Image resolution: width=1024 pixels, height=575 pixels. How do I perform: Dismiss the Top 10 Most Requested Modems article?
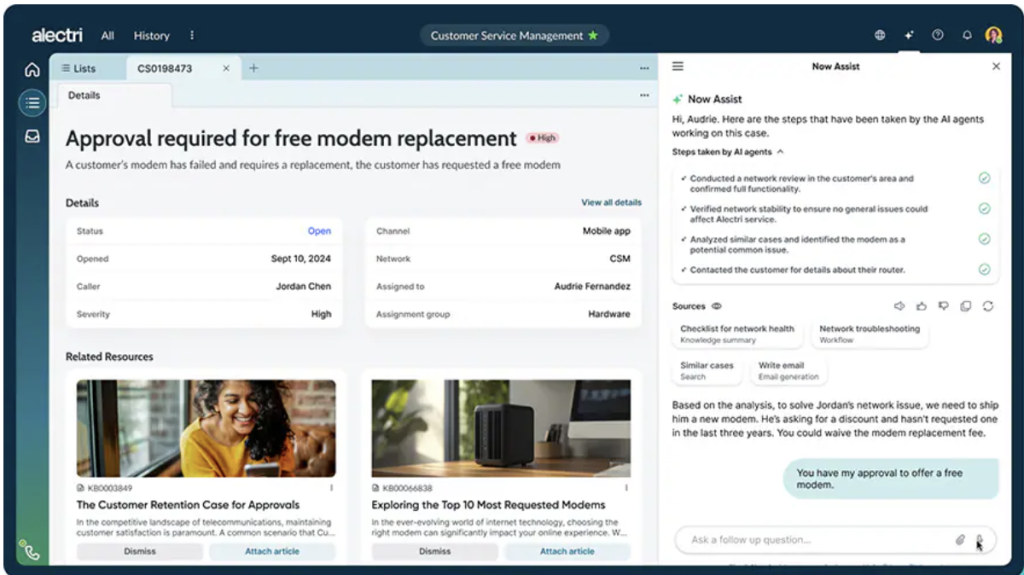click(435, 551)
